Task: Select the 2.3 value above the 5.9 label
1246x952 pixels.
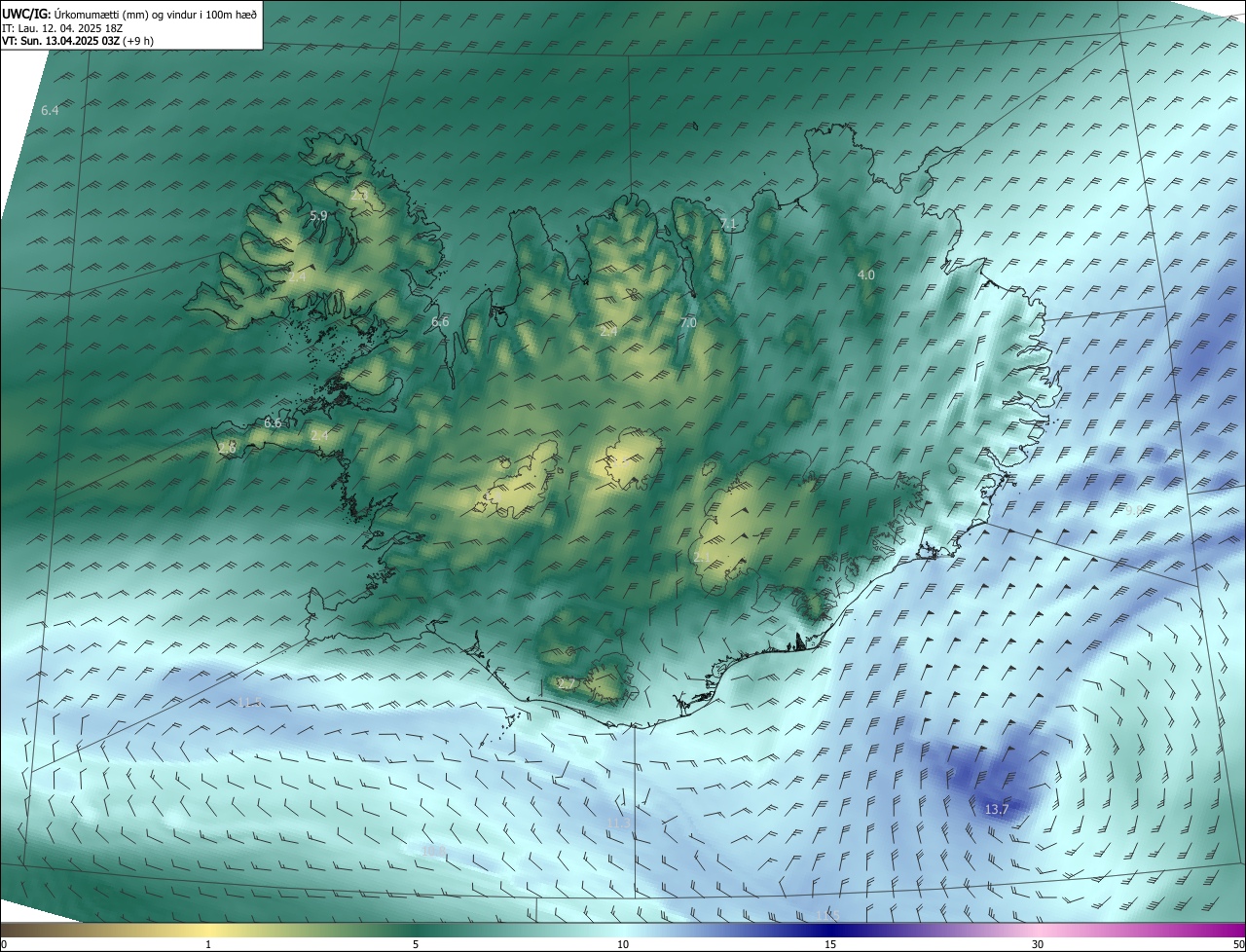Action: 359,196
